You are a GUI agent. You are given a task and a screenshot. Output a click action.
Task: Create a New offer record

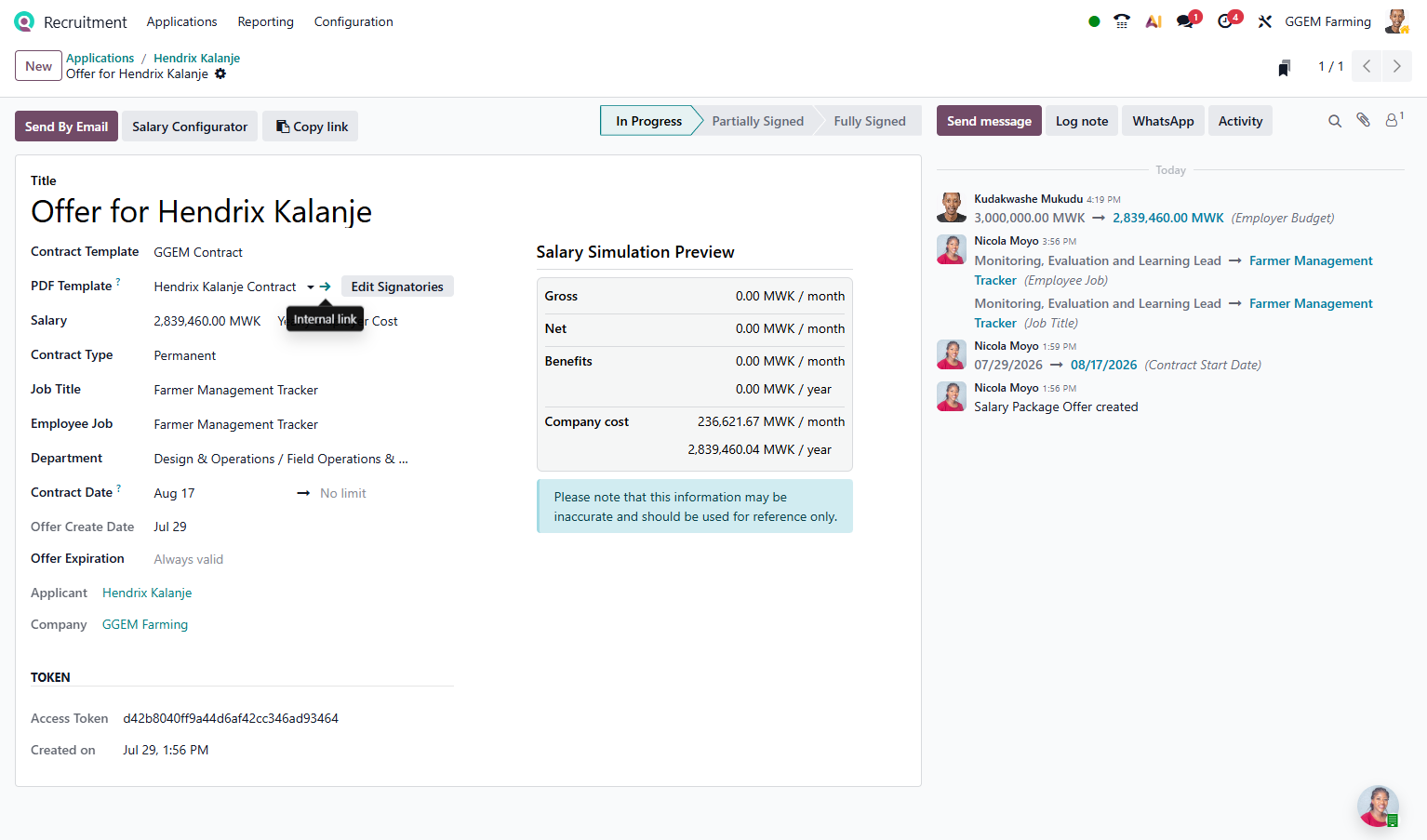(38, 66)
